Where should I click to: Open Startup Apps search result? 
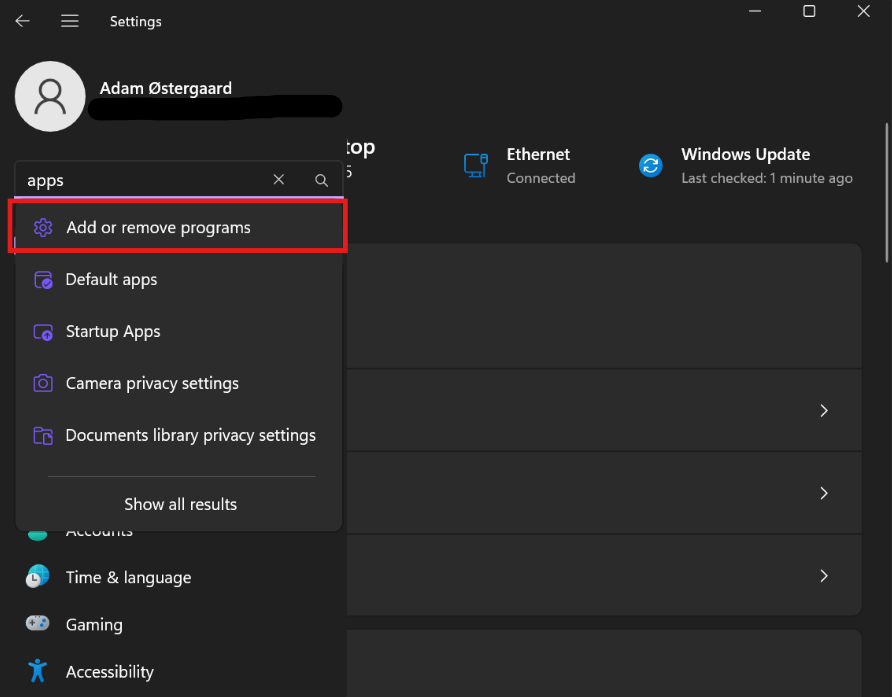click(x=113, y=332)
